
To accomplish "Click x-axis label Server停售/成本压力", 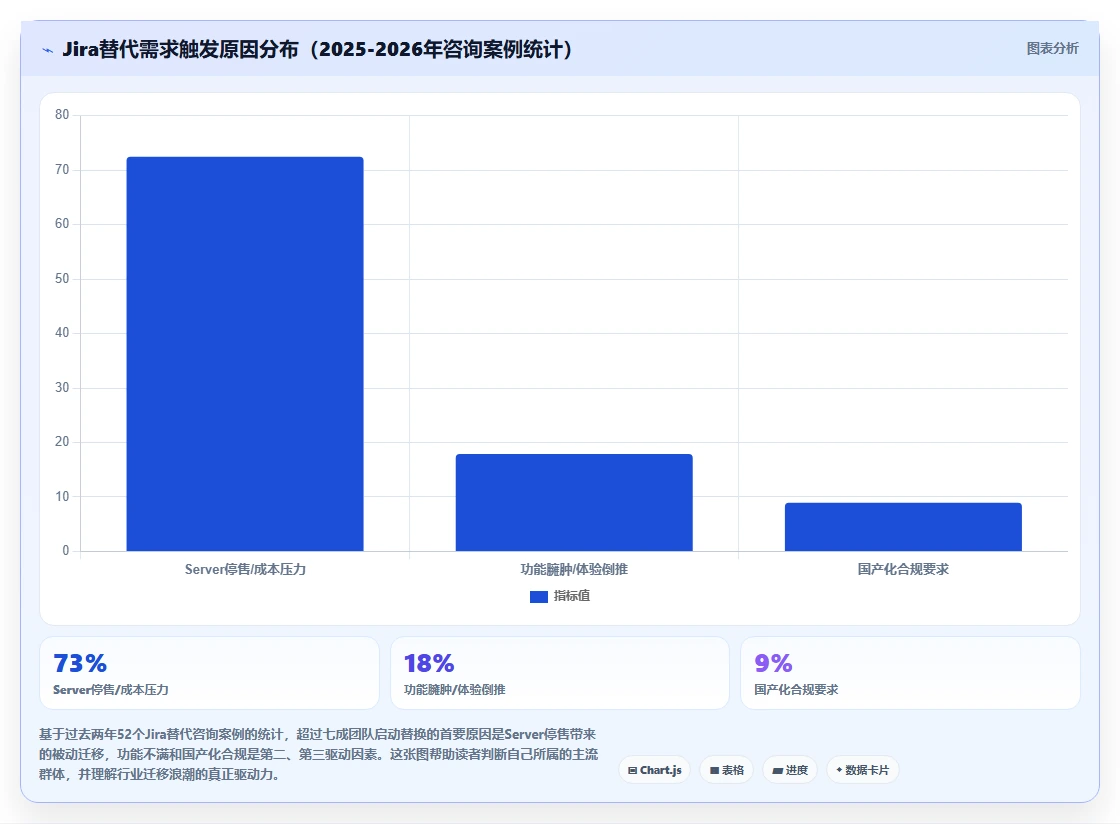I will click(x=245, y=569).
